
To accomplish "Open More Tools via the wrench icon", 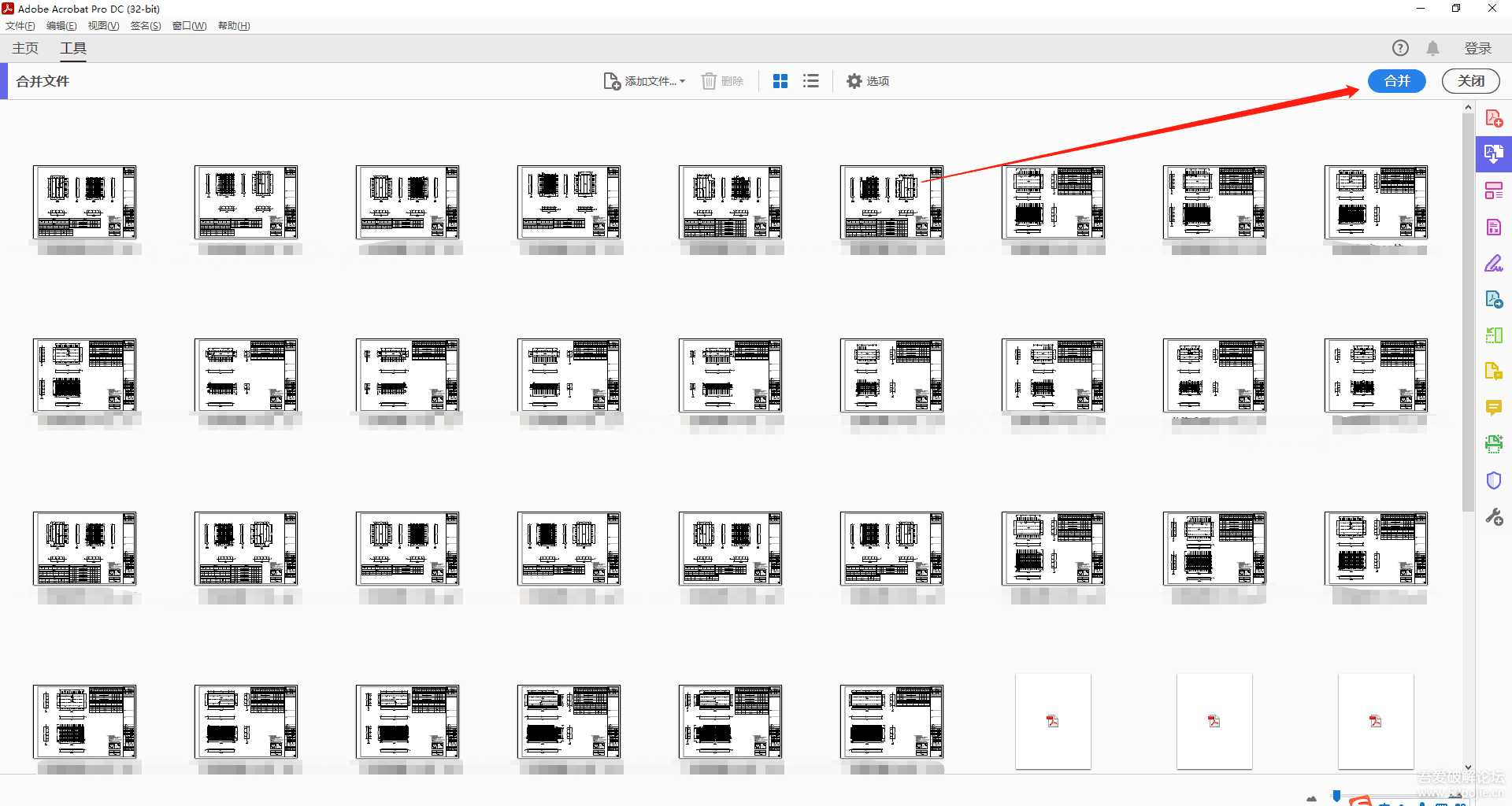I will tap(1494, 516).
